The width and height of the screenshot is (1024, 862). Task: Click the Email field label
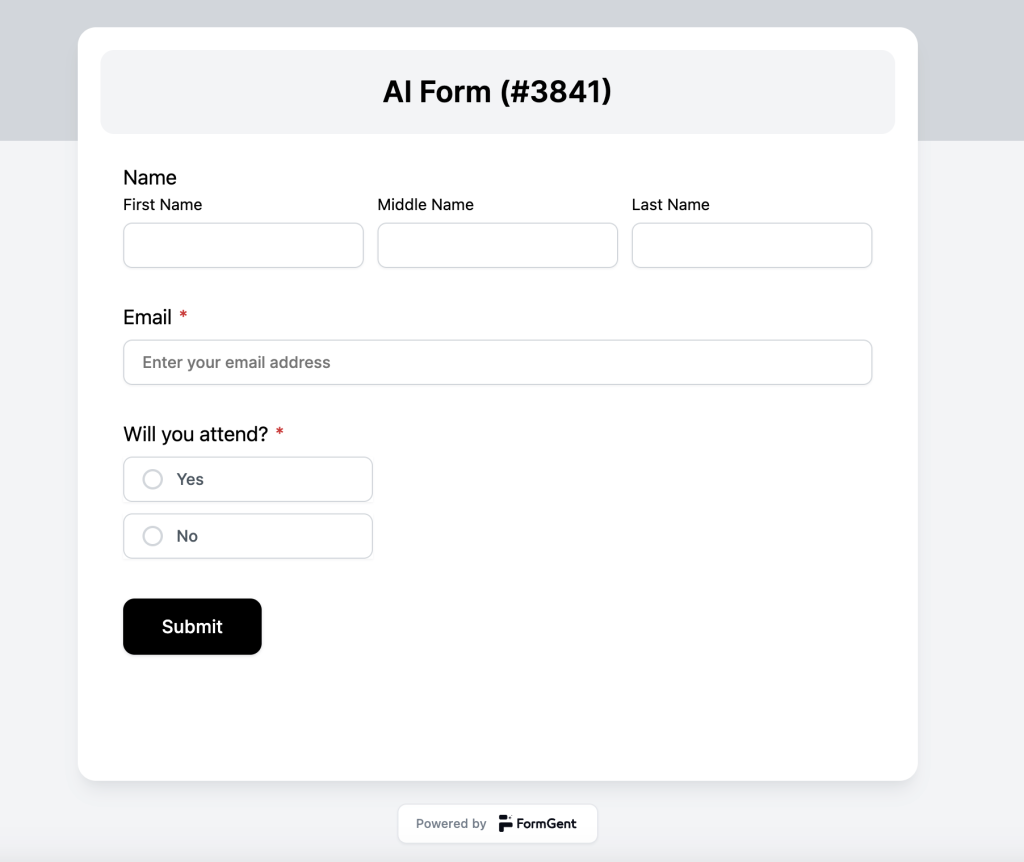pos(148,317)
